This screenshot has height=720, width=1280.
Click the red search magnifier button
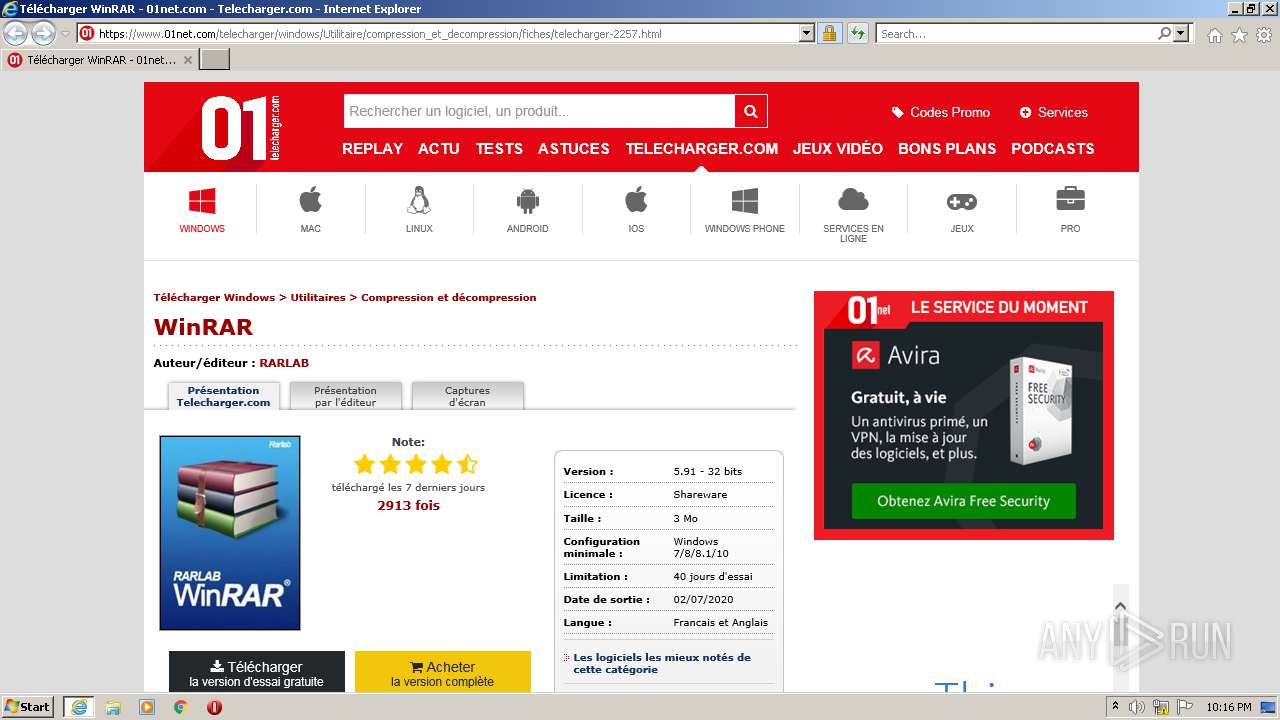tap(751, 111)
